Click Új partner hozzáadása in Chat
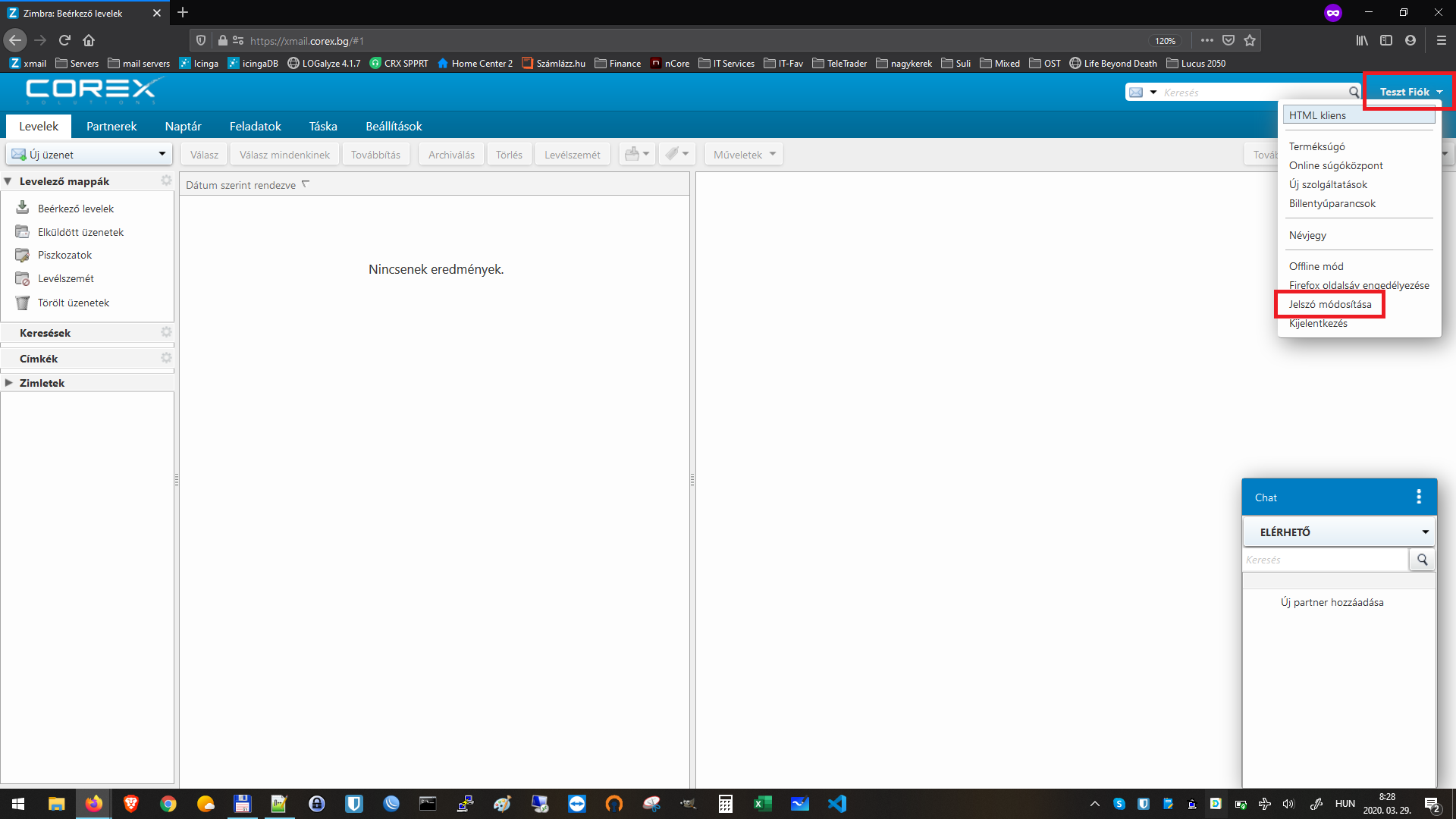 click(1332, 602)
